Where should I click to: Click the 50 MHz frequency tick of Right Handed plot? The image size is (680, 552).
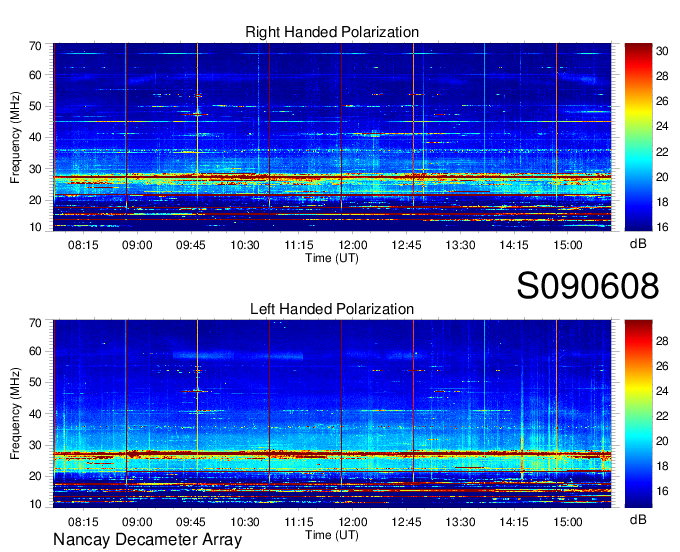[x=36, y=106]
